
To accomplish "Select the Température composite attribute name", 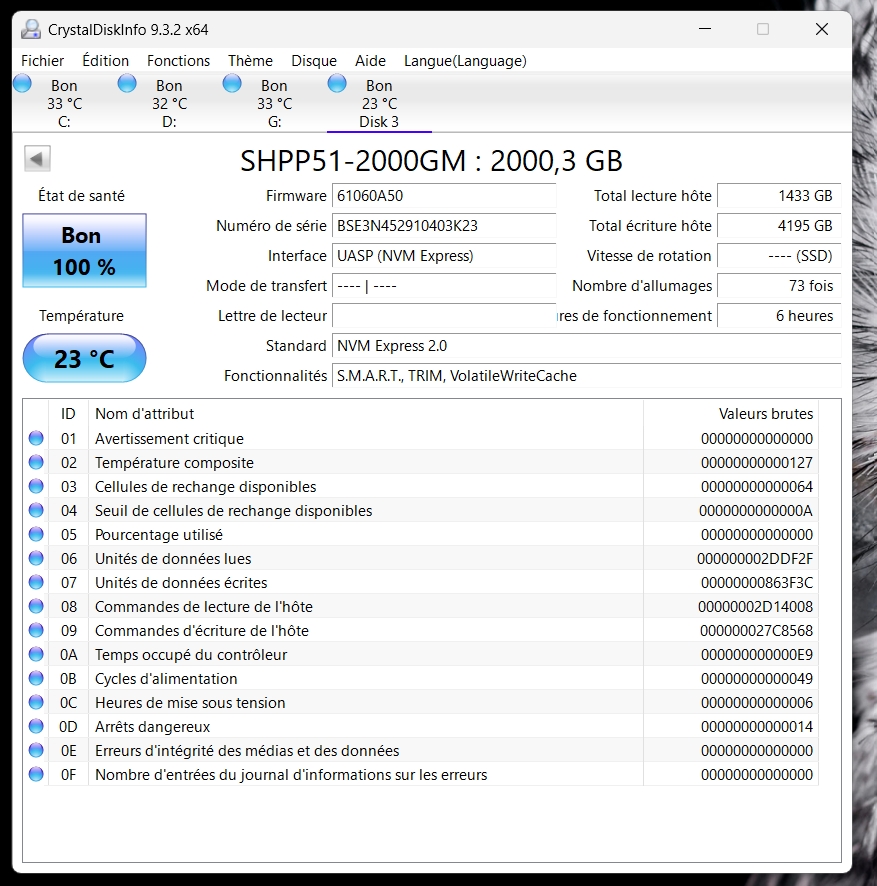I will click(x=174, y=463).
